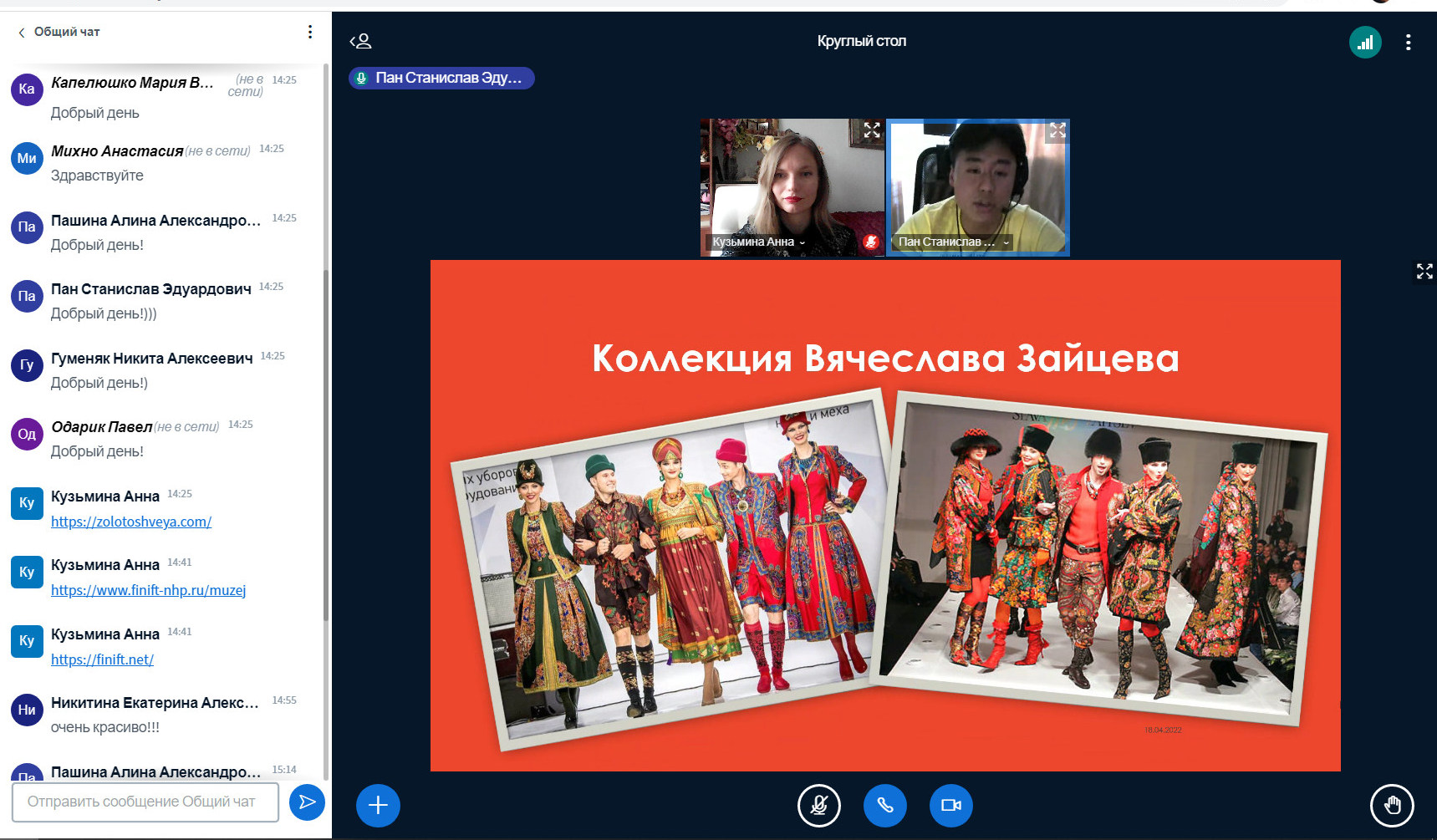Image resolution: width=1437 pixels, height=840 pixels.
Task: Unmute the microphone
Action: (819, 805)
